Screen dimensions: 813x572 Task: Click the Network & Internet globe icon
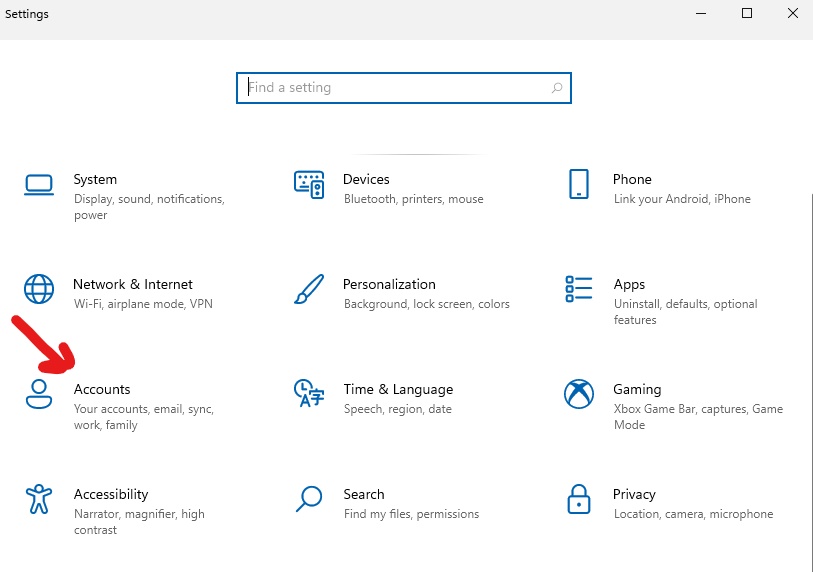pyautogui.click(x=38, y=289)
